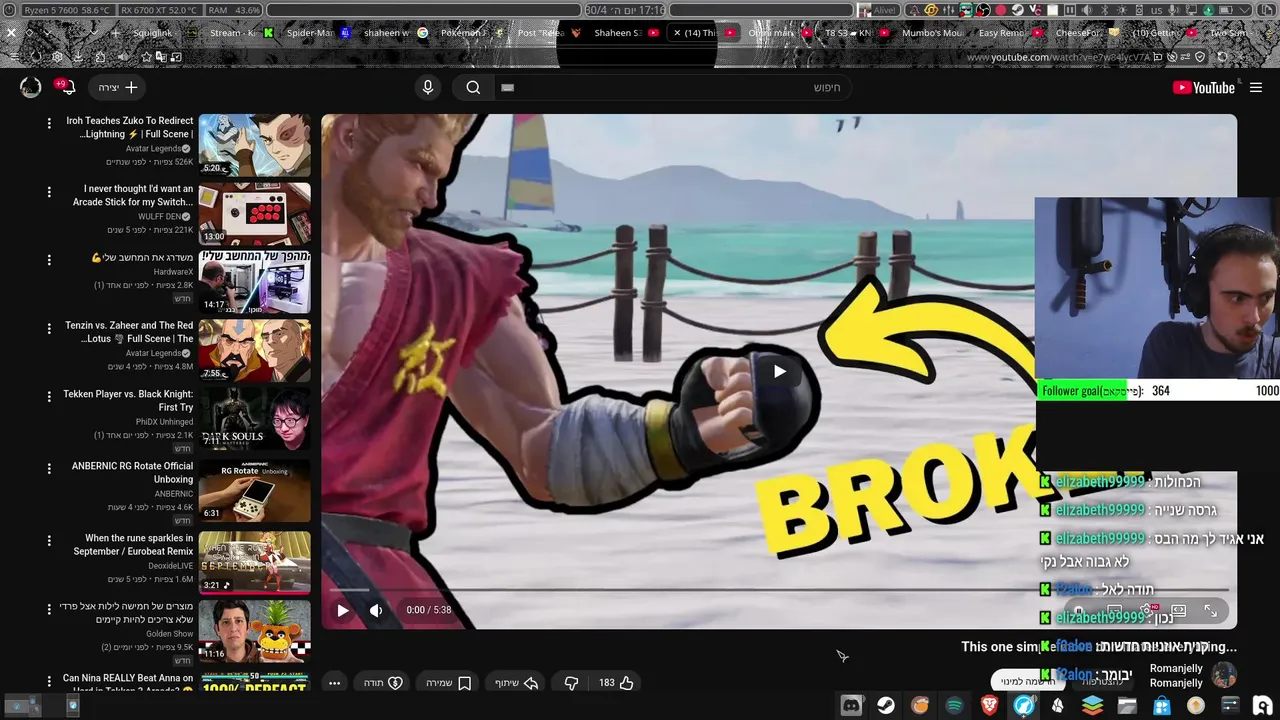Click the WULFF DEN channel name
Viewport: 1280px width, 720px height.
[160, 216]
